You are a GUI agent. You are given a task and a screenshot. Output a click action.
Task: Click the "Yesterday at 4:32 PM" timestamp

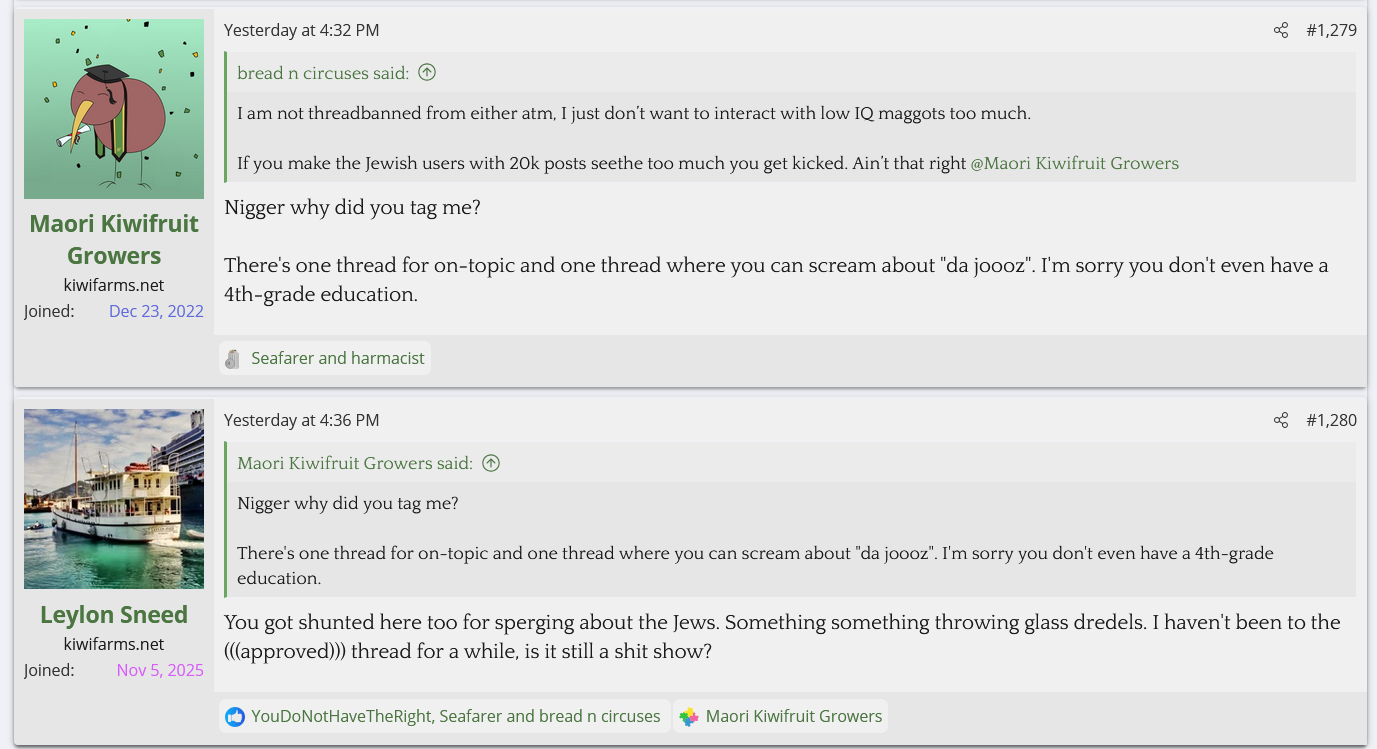(x=301, y=30)
